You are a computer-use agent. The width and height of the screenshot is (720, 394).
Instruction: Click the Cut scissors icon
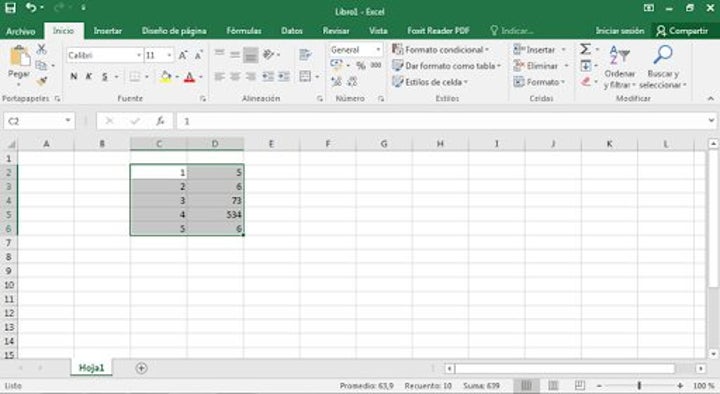click(41, 49)
